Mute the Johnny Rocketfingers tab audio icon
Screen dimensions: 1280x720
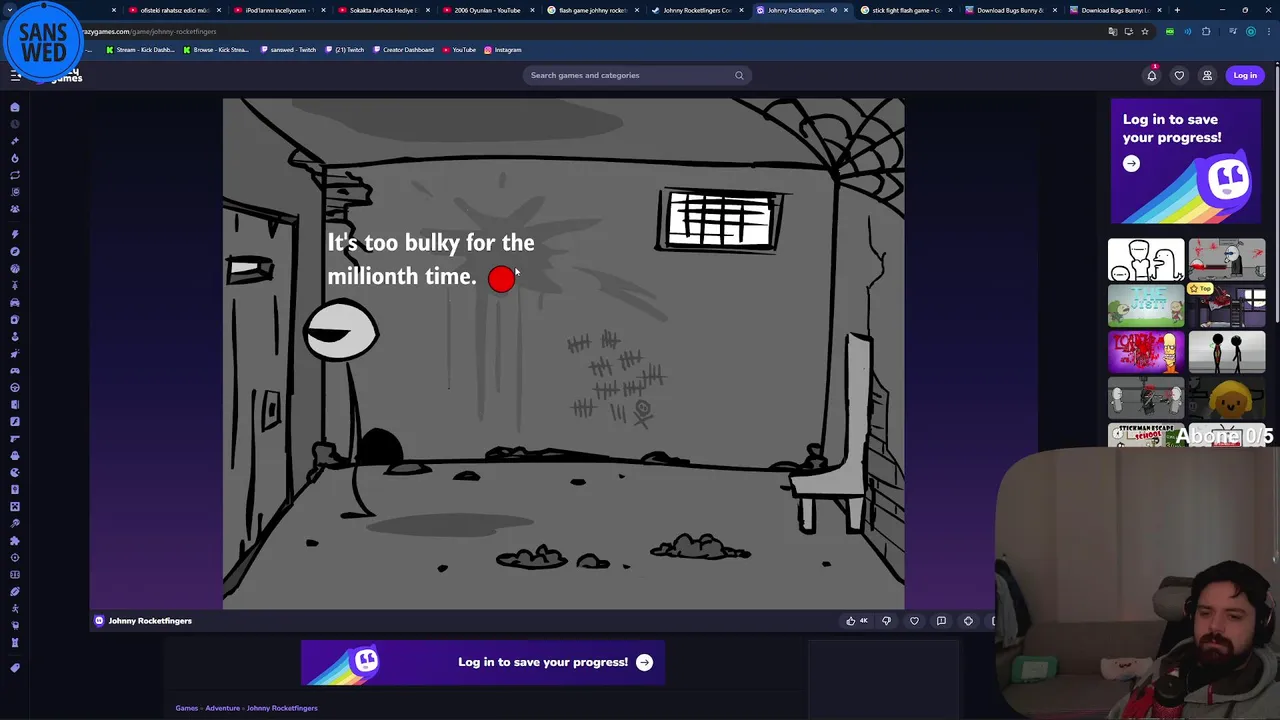pyautogui.click(x=833, y=10)
